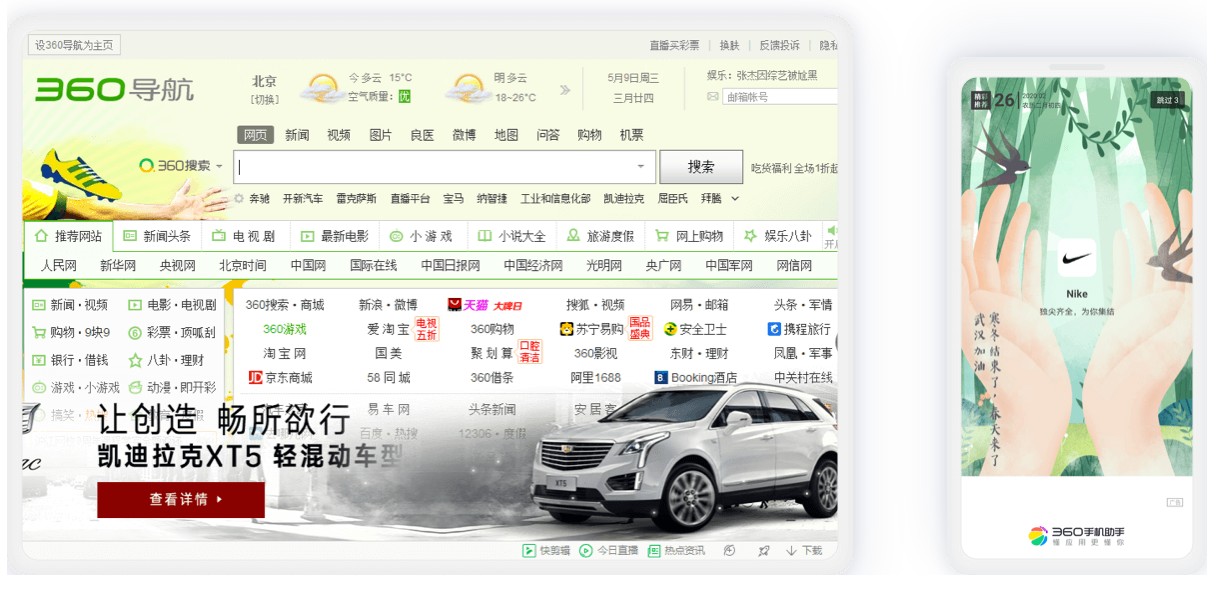1220x590 pixels.
Task: Click the envelope icon beside 邮箱帐号
Action: click(x=713, y=97)
